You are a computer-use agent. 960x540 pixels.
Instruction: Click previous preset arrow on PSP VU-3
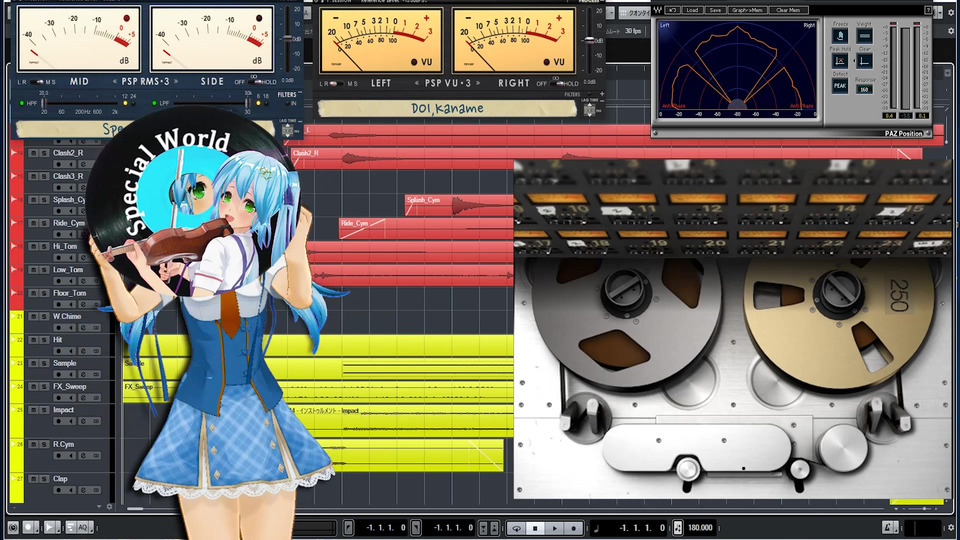[417, 83]
